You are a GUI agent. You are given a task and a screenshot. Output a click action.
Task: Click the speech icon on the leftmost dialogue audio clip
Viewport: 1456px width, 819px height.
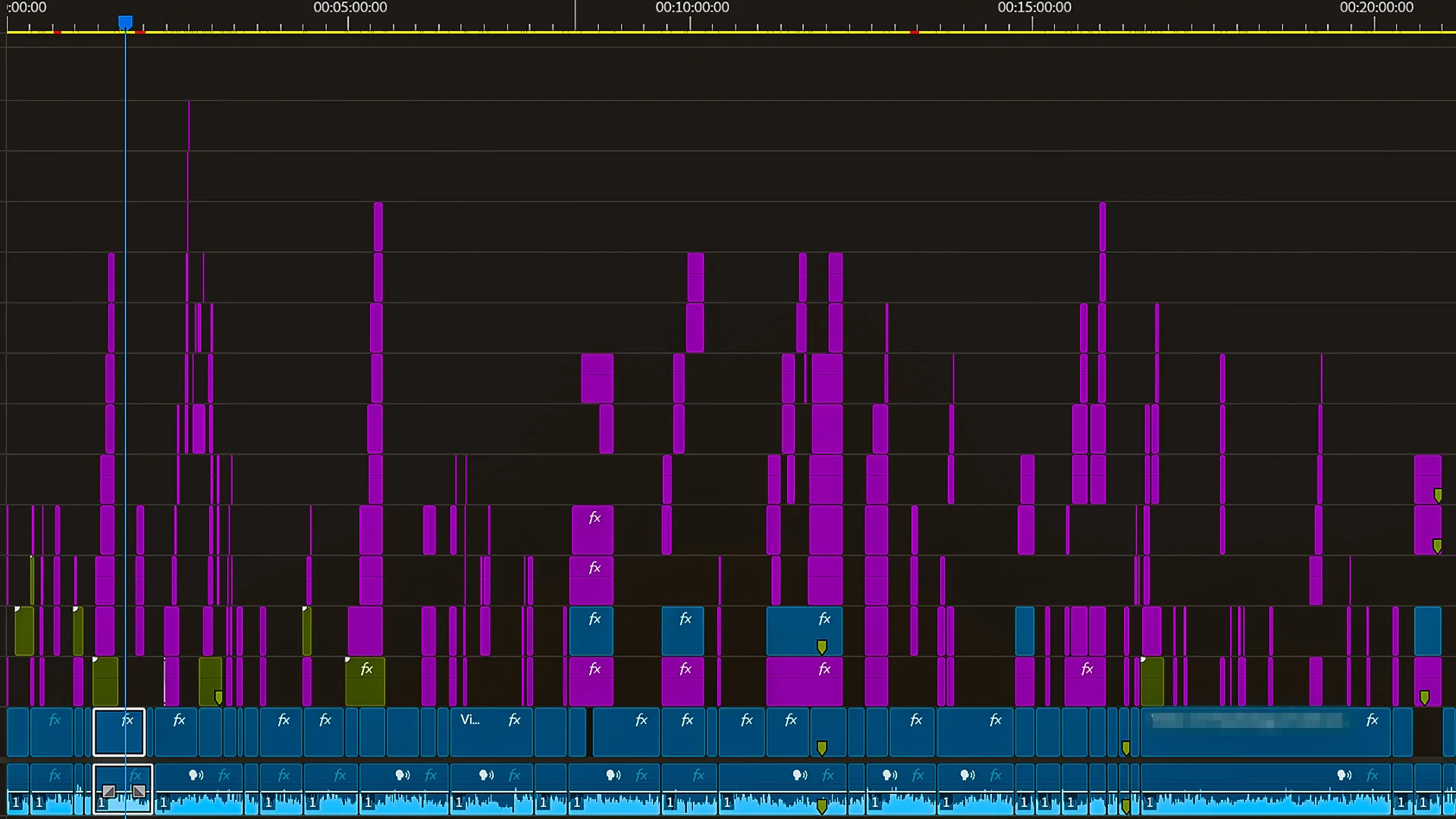tap(196, 775)
